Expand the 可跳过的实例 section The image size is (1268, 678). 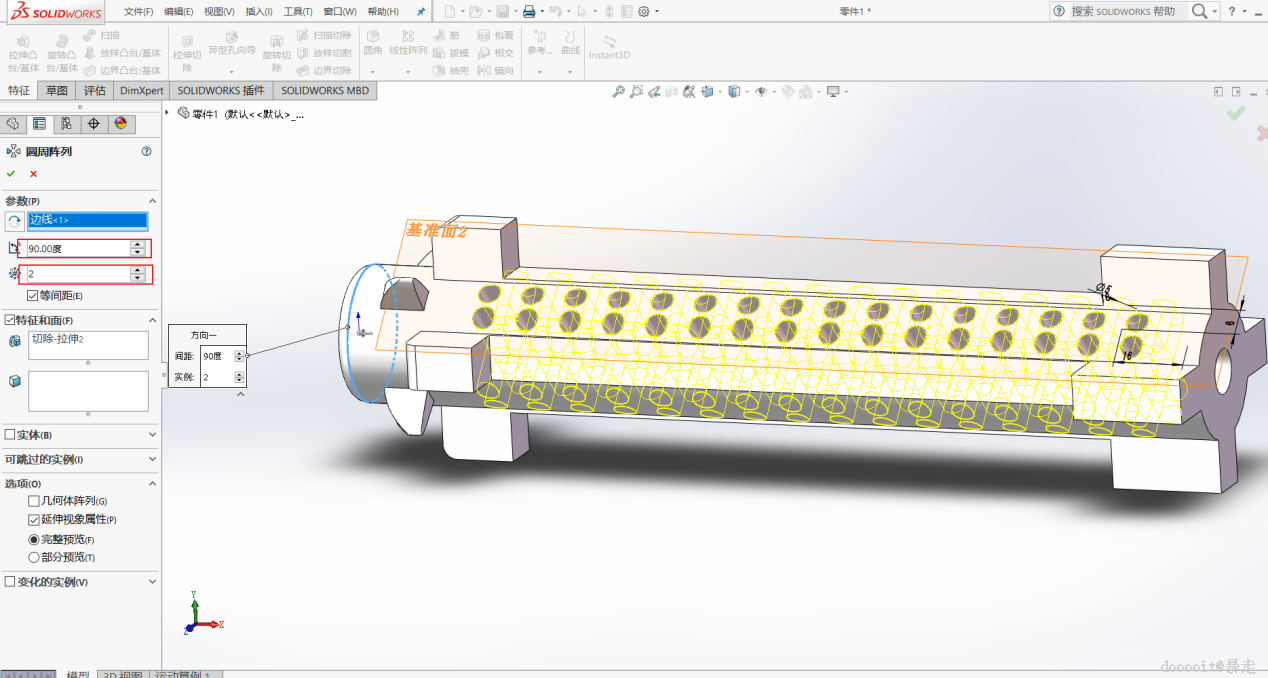(x=153, y=459)
